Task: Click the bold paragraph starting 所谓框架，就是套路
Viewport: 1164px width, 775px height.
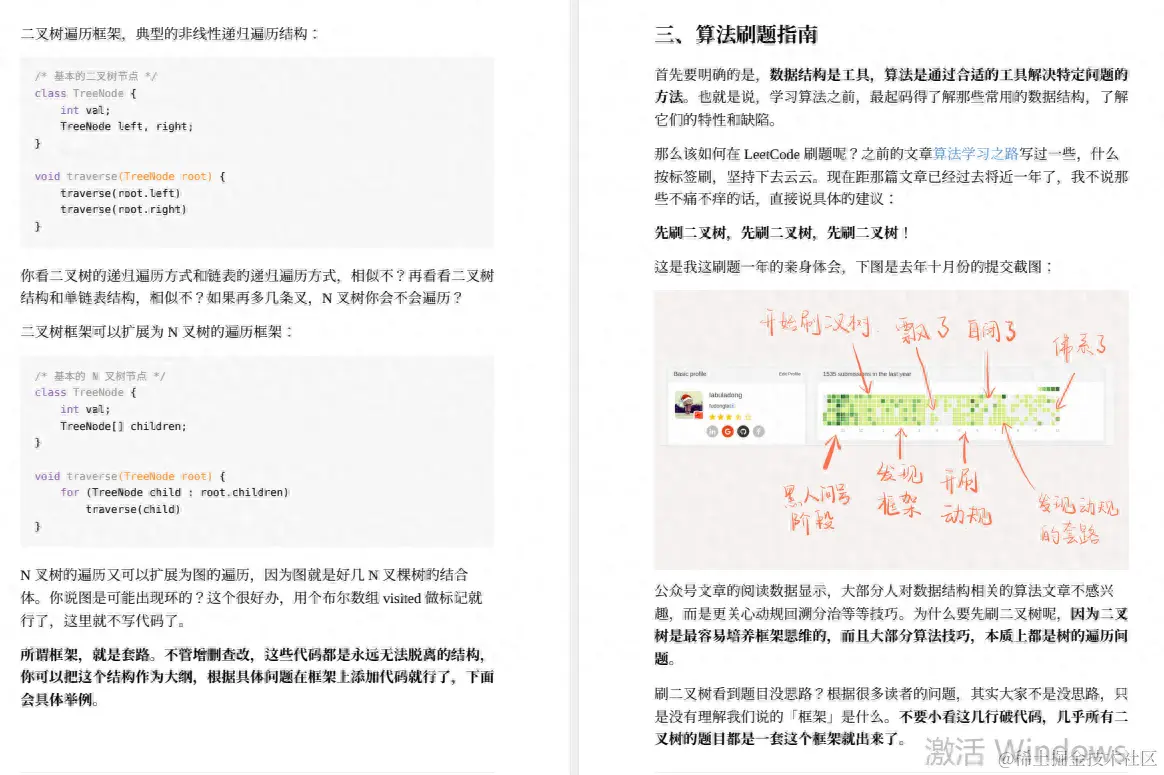Action: 257,677
